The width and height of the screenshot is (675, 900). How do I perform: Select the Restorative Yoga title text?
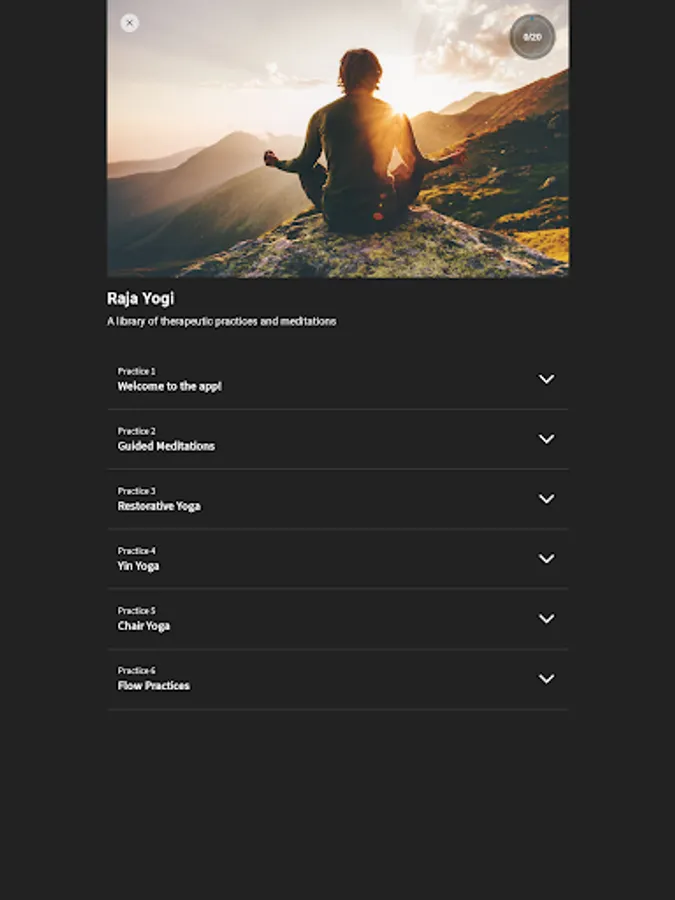[159, 506]
